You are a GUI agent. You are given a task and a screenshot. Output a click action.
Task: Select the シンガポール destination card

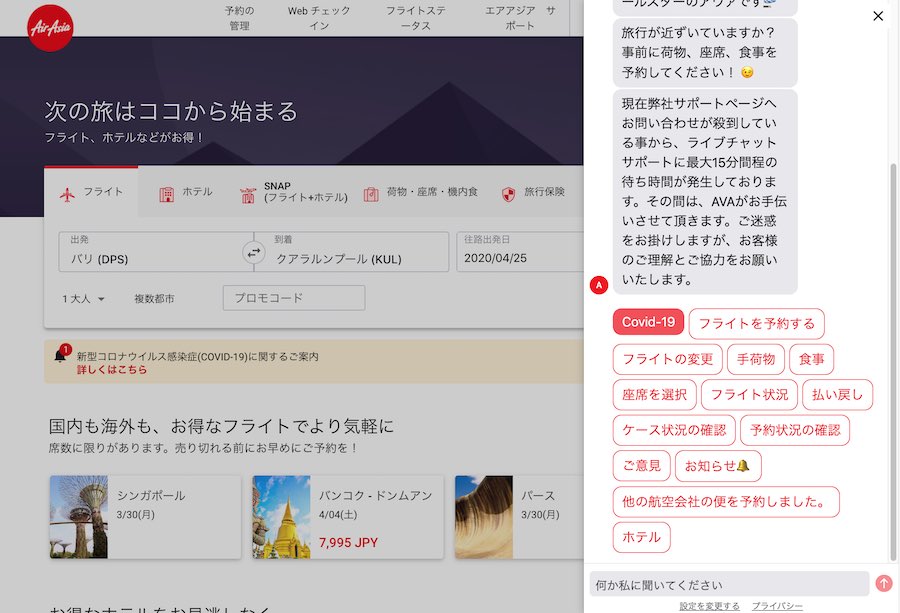point(145,517)
